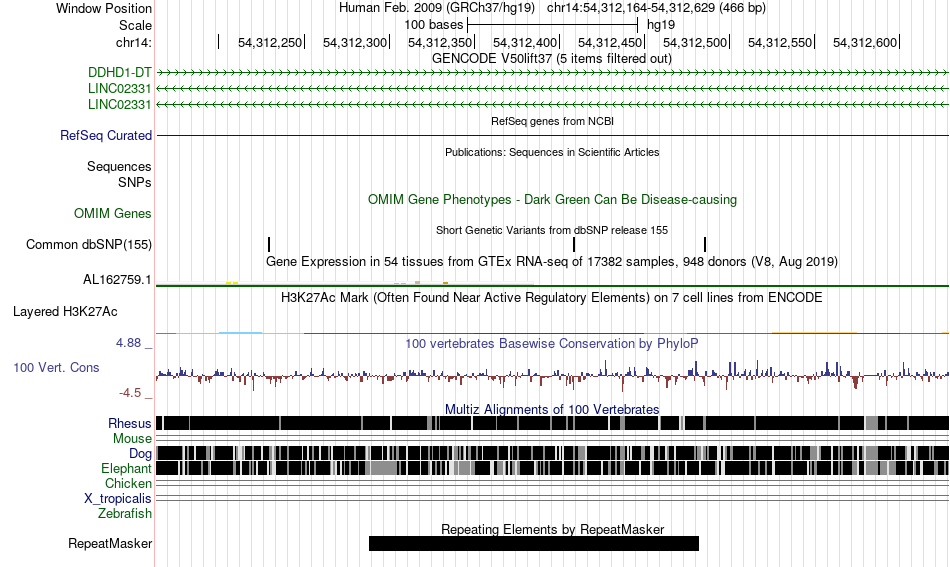The height and width of the screenshot is (567, 950).
Task: Click the AL162759.1 GTEx expression label
Action: coord(117,280)
